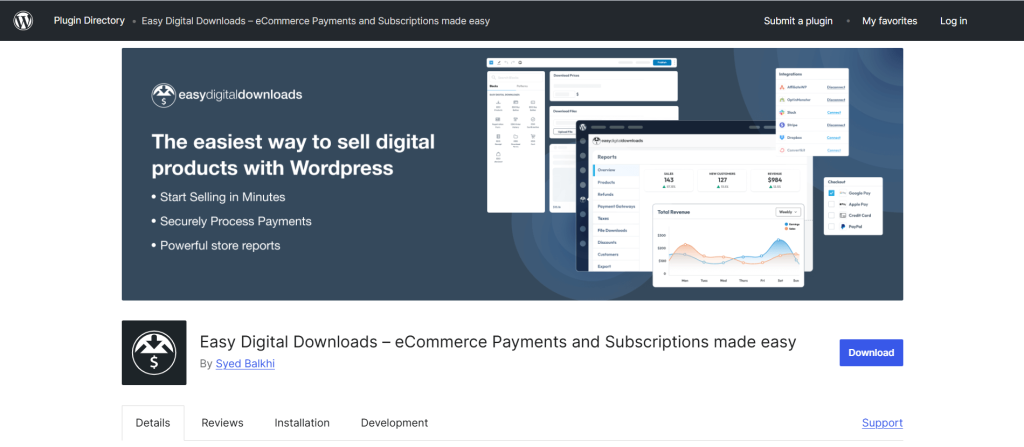Open the Plugin Directory link
Image resolution: width=1024 pixels, height=447 pixels.
(89, 21)
